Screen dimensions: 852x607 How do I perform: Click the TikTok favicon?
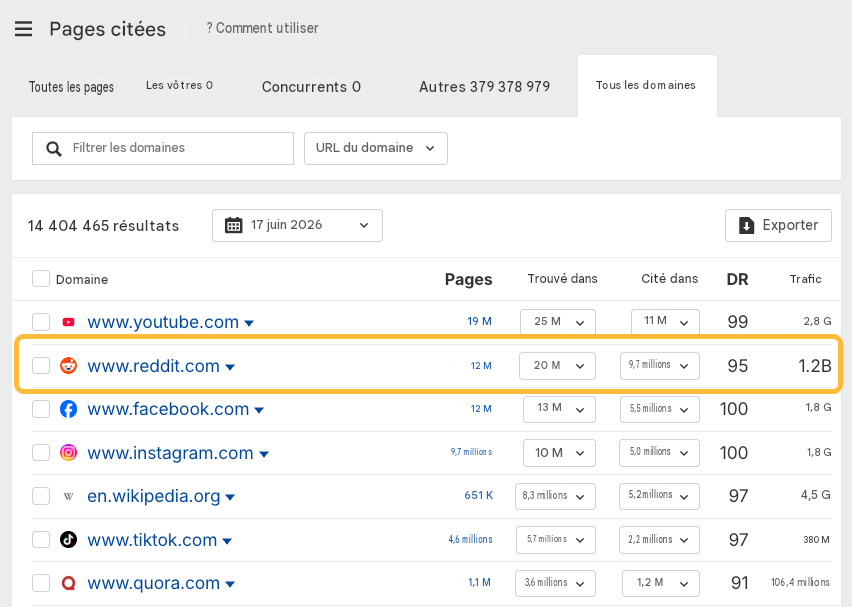(x=68, y=540)
